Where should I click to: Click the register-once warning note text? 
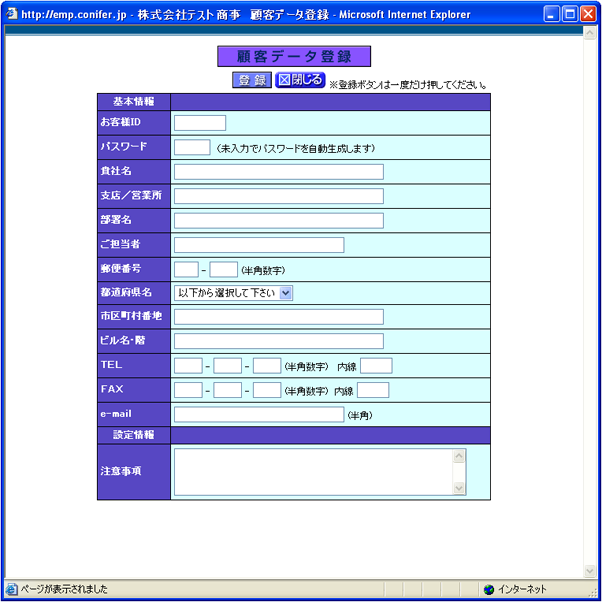click(408, 84)
